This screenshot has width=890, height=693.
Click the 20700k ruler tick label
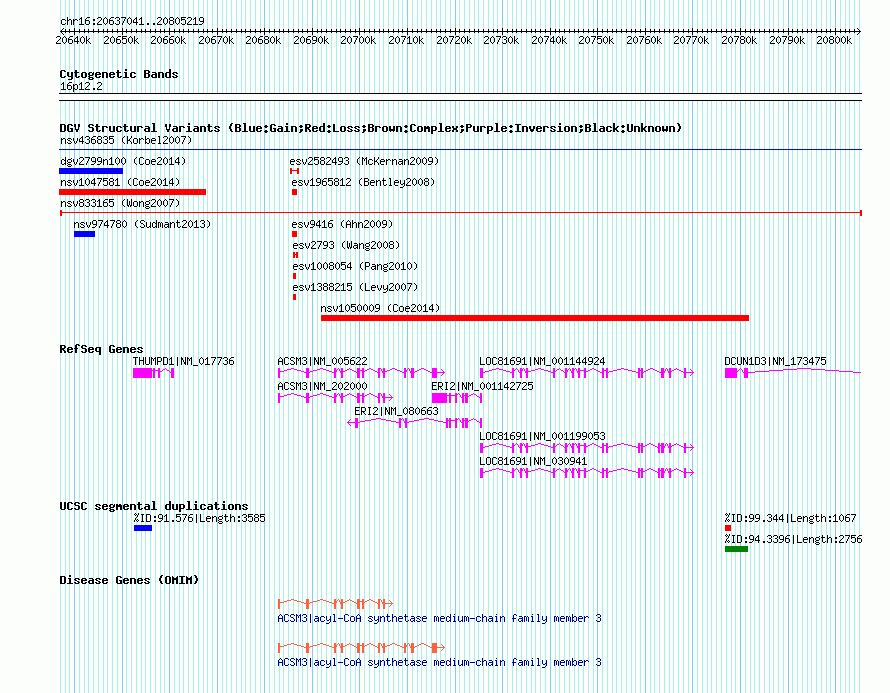358,40
